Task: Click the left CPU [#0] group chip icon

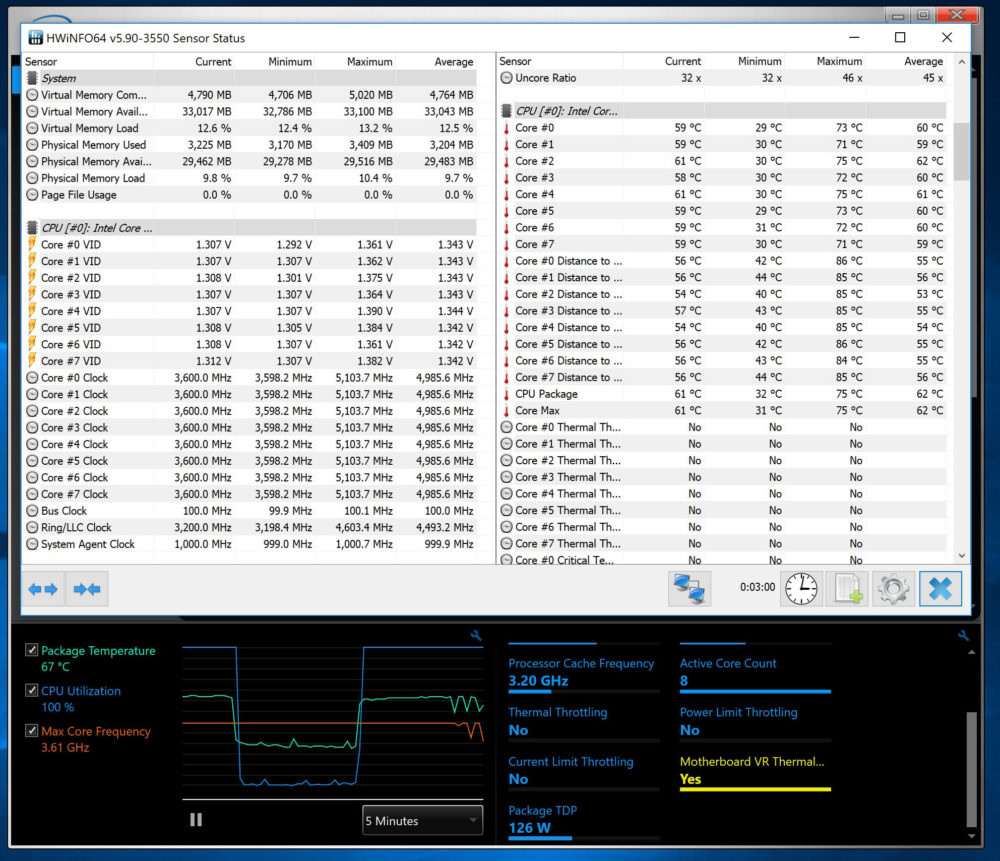Action: coord(32,228)
